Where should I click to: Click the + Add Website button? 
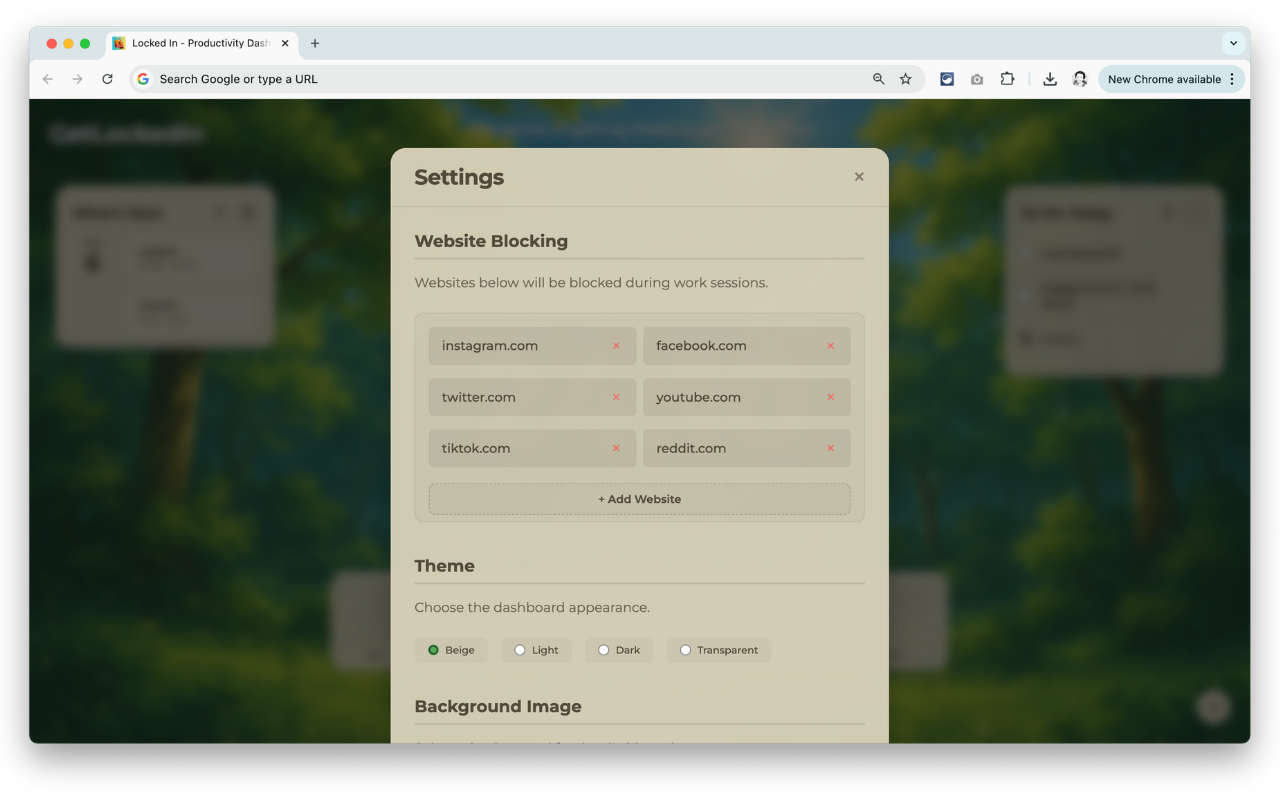click(640, 499)
